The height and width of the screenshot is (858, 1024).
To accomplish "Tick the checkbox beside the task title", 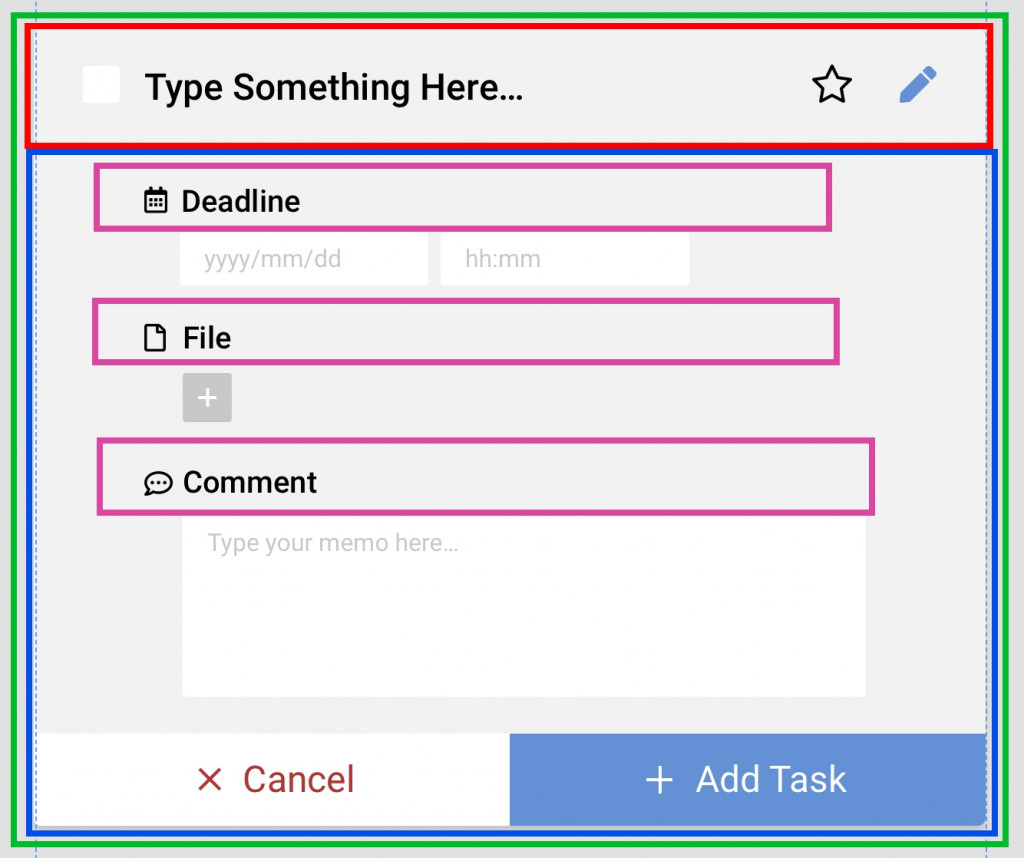I will pos(101,85).
